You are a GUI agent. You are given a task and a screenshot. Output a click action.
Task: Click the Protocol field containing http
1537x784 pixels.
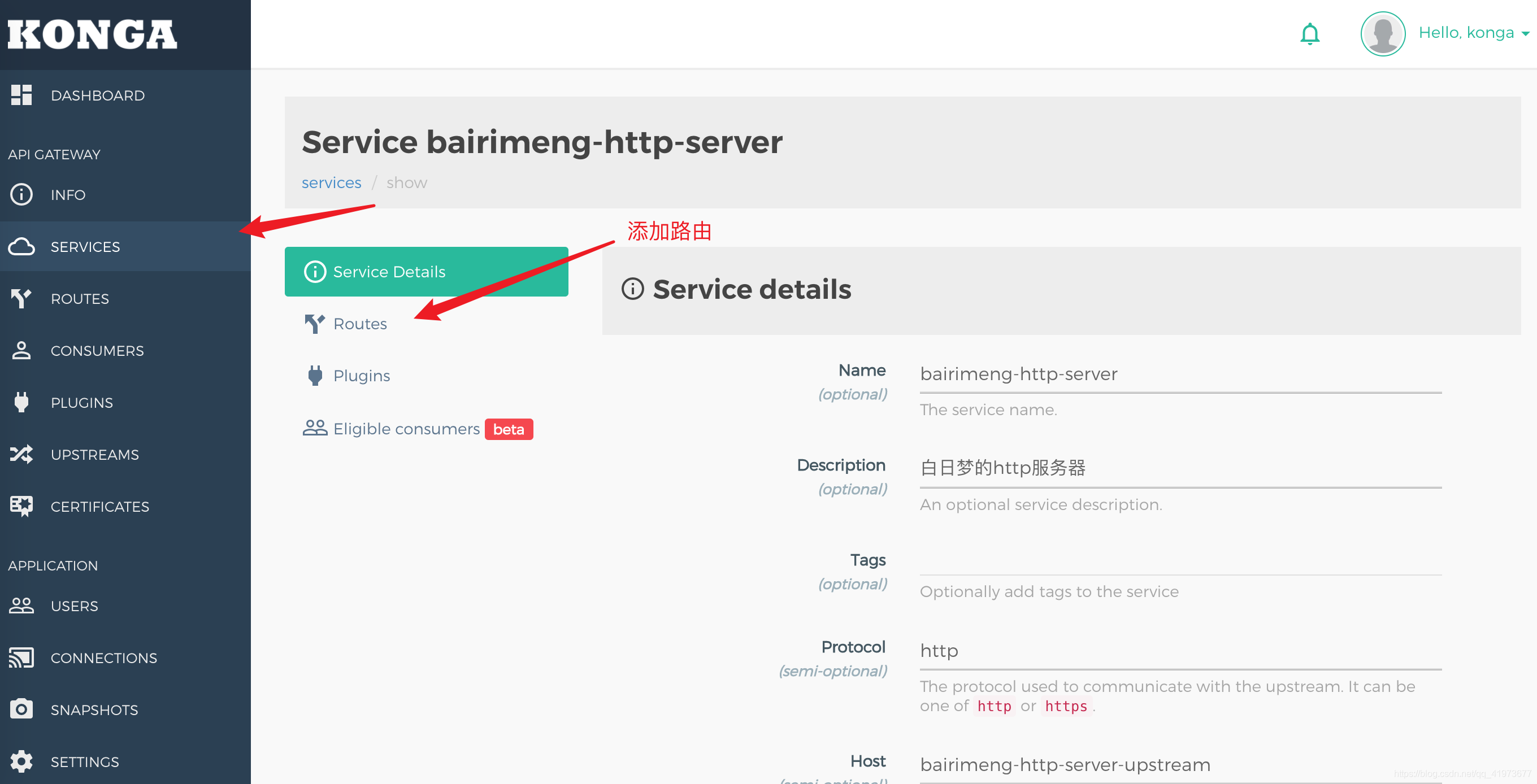click(1180, 651)
